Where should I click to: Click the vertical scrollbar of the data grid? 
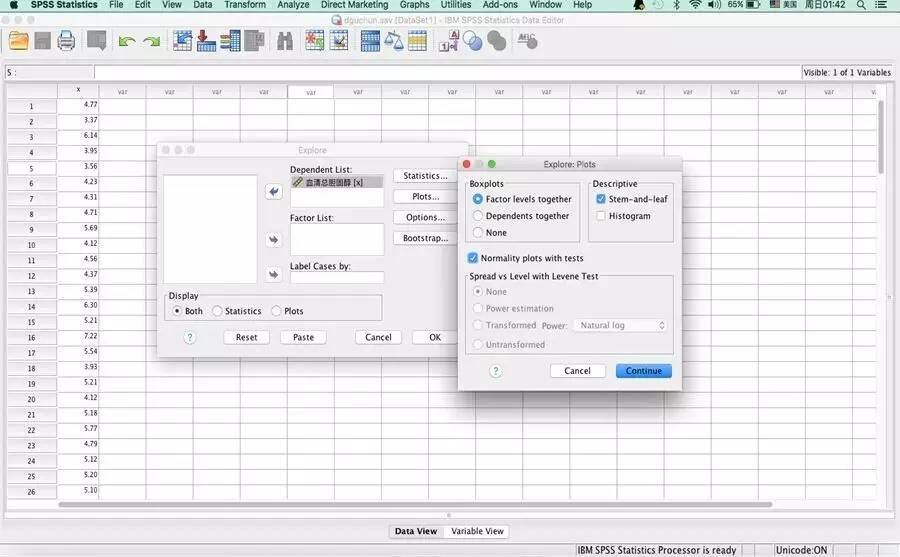coord(881,137)
